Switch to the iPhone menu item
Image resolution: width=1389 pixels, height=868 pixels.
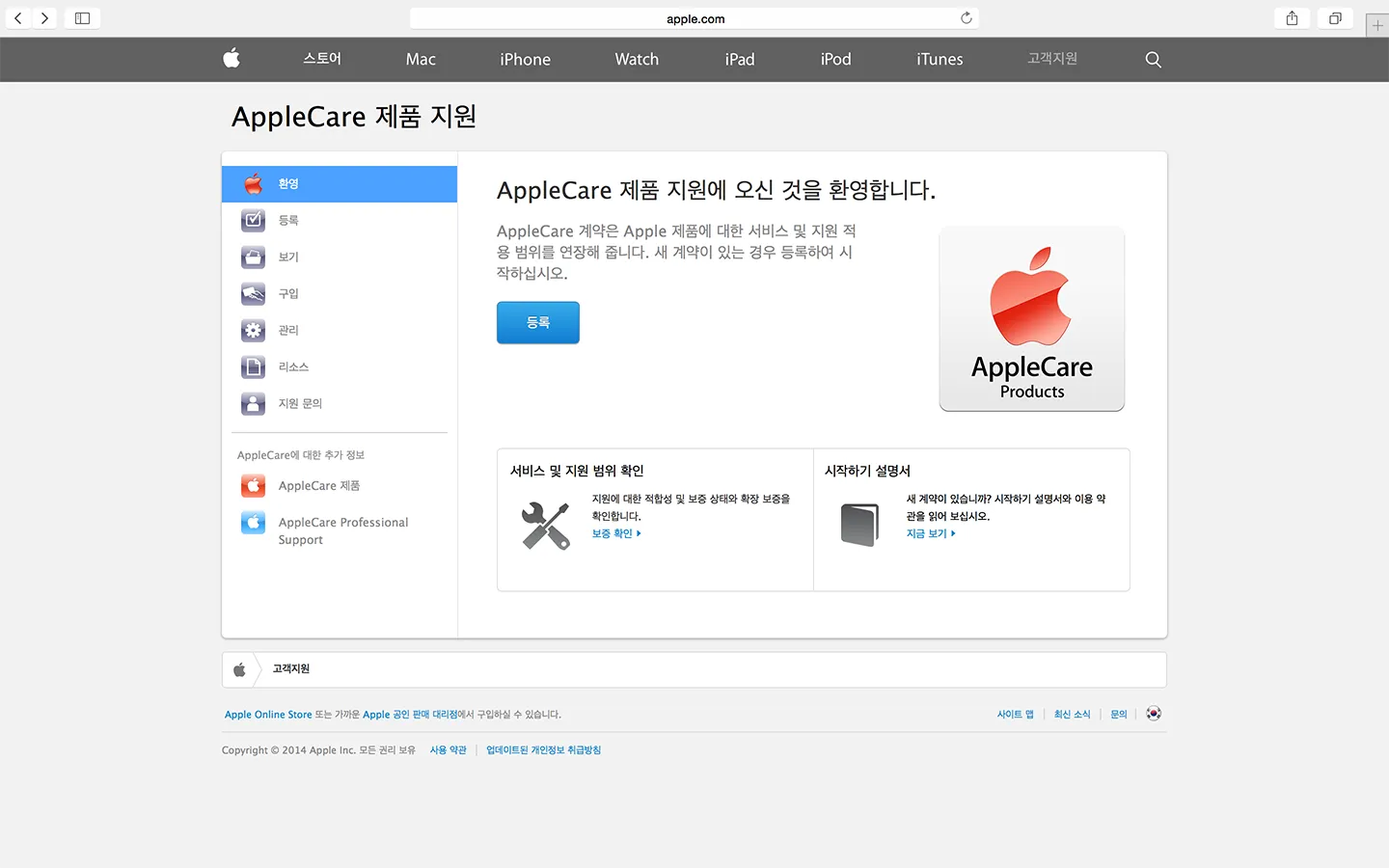[x=524, y=59]
